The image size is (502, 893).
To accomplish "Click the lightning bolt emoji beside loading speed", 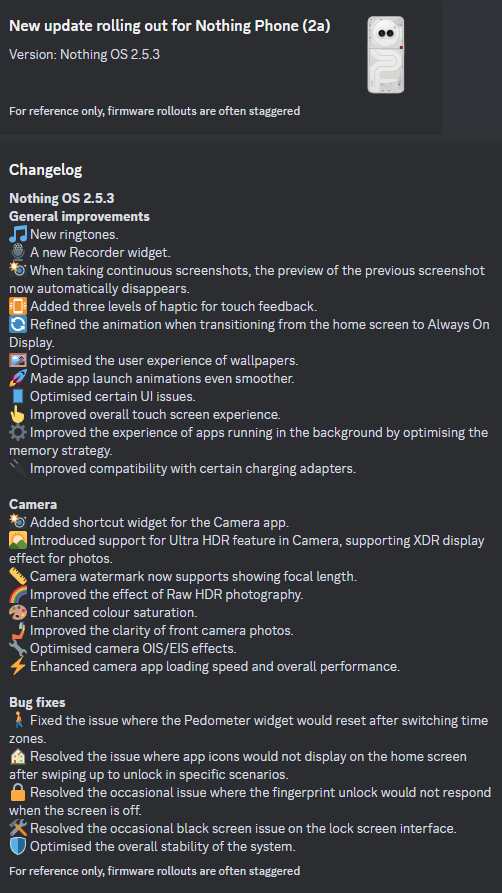I will [x=18, y=666].
